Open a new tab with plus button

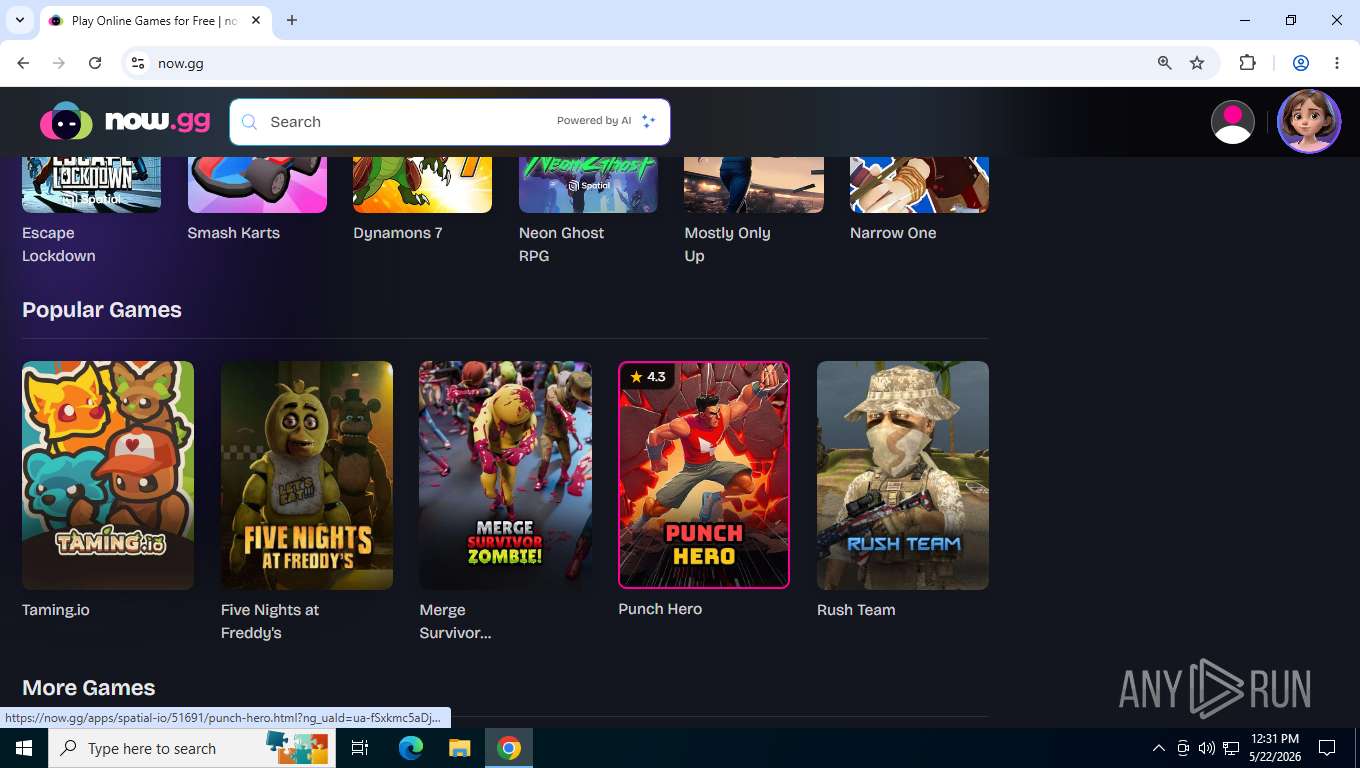click(292, 20)
